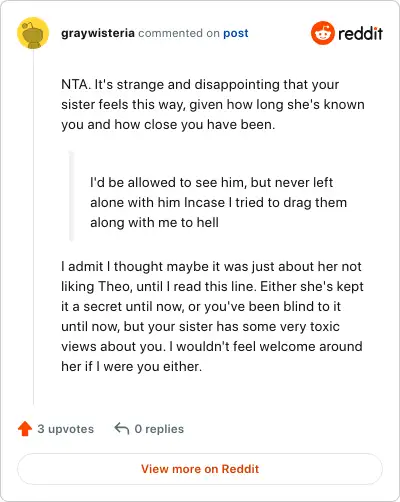
Task: Click the '3 upvotes' count label
Action: [x=66, y=429]
